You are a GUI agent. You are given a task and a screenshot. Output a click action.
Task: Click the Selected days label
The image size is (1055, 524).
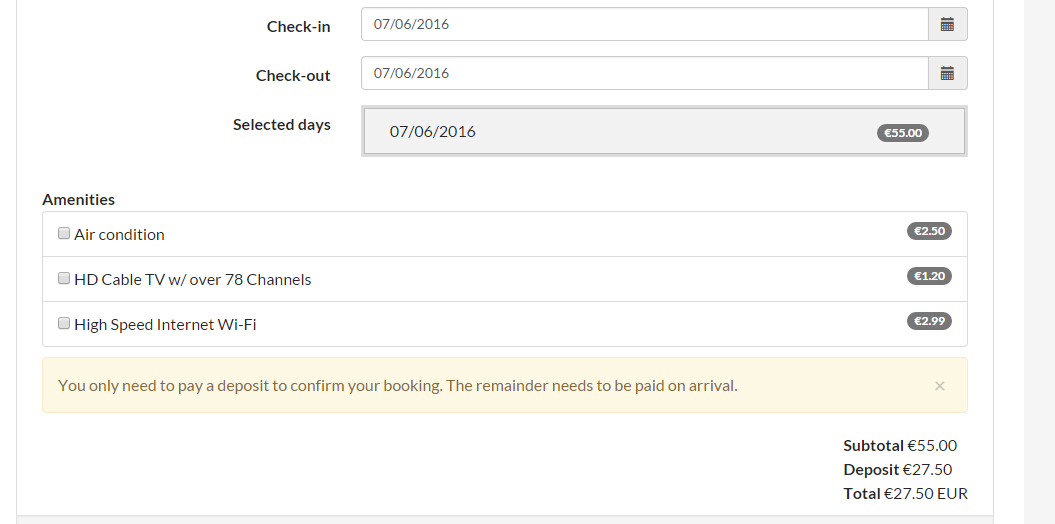(x=281, y=125)
